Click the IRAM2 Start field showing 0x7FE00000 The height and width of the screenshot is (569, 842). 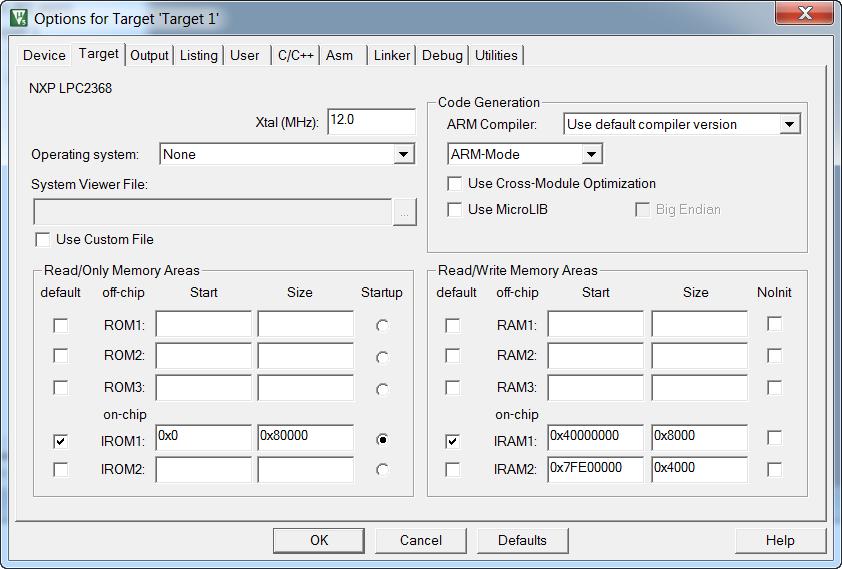(596, 470)
